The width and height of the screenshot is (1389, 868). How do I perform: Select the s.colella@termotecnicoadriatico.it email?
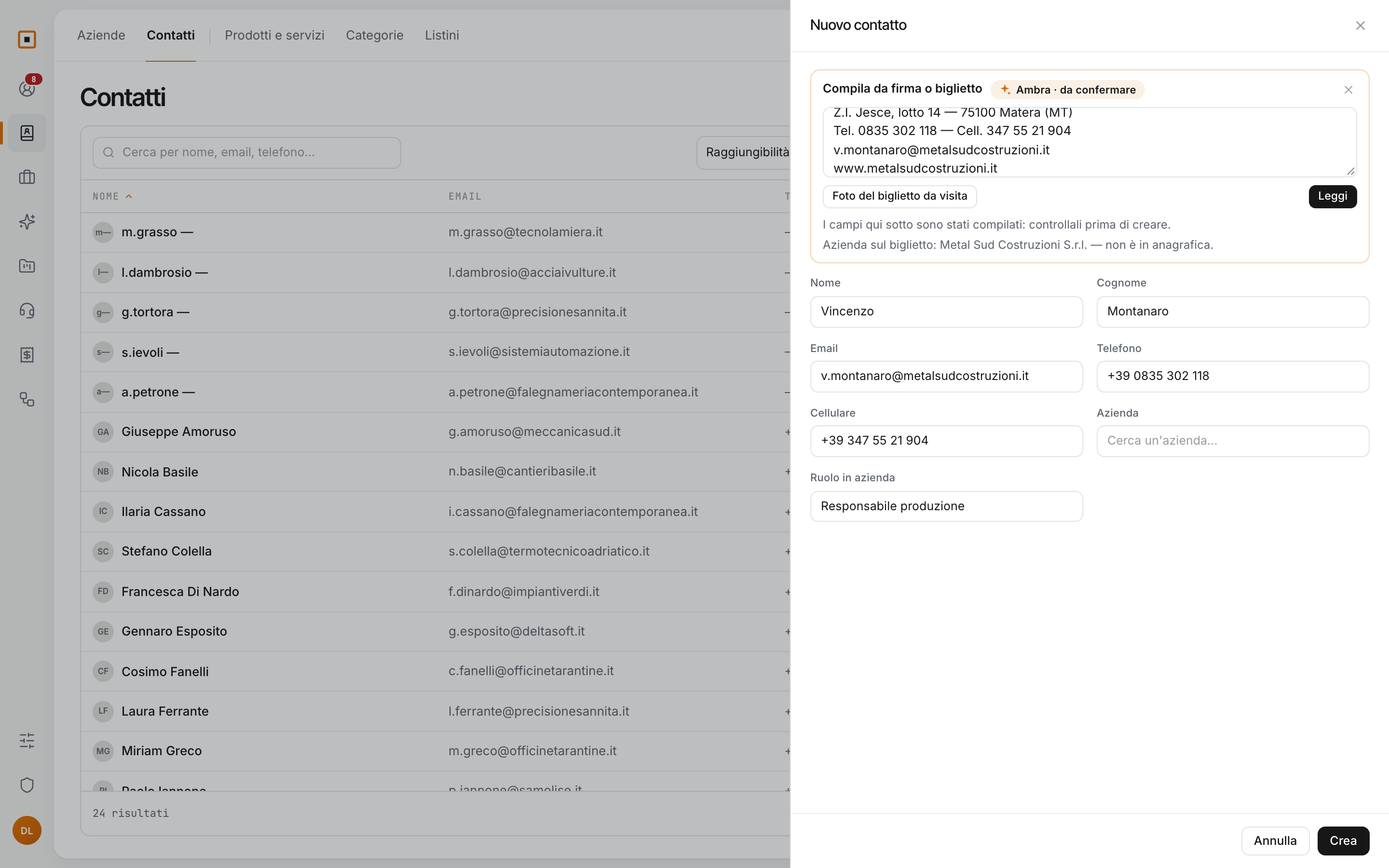(x=549, y=551)
